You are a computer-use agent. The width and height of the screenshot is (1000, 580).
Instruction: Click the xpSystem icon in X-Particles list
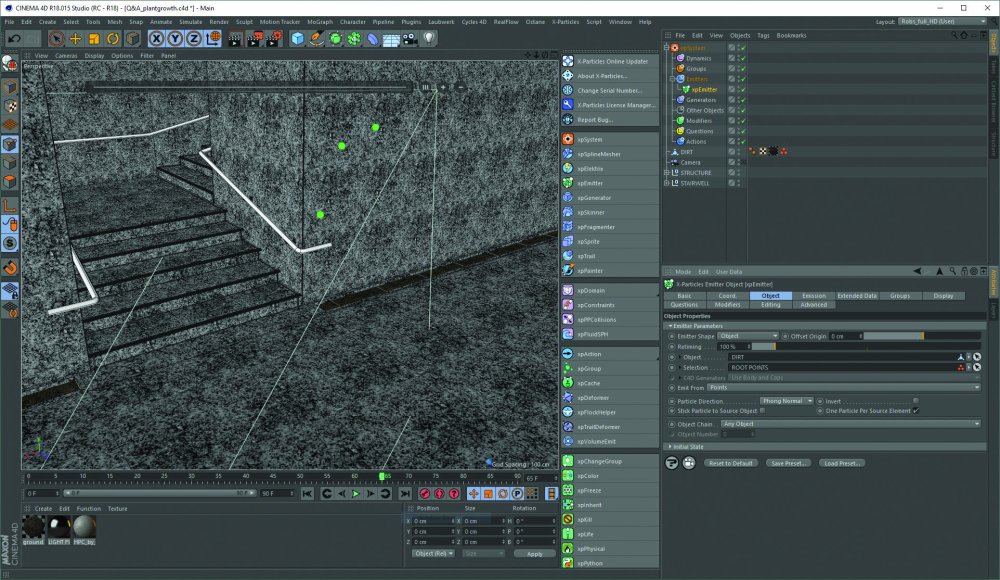click(x=568, y=139)
